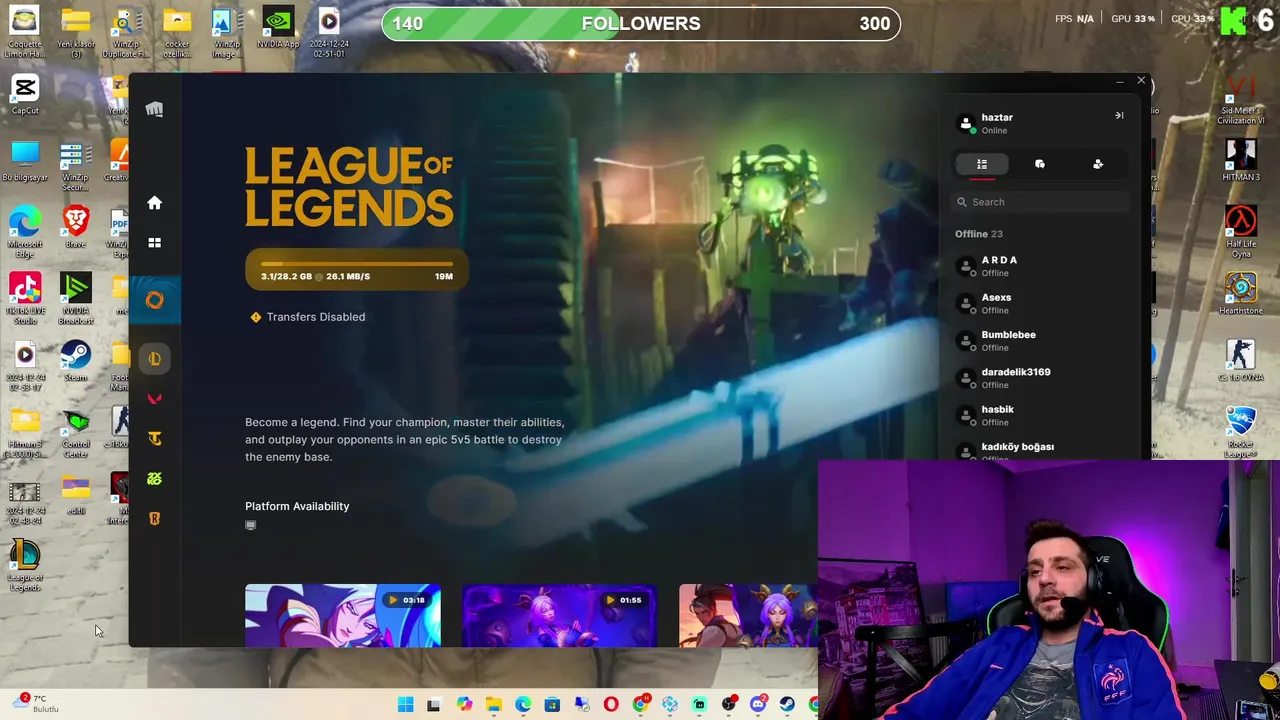
Task: Select Steam desktop shortcut
Action: [76, 362]
